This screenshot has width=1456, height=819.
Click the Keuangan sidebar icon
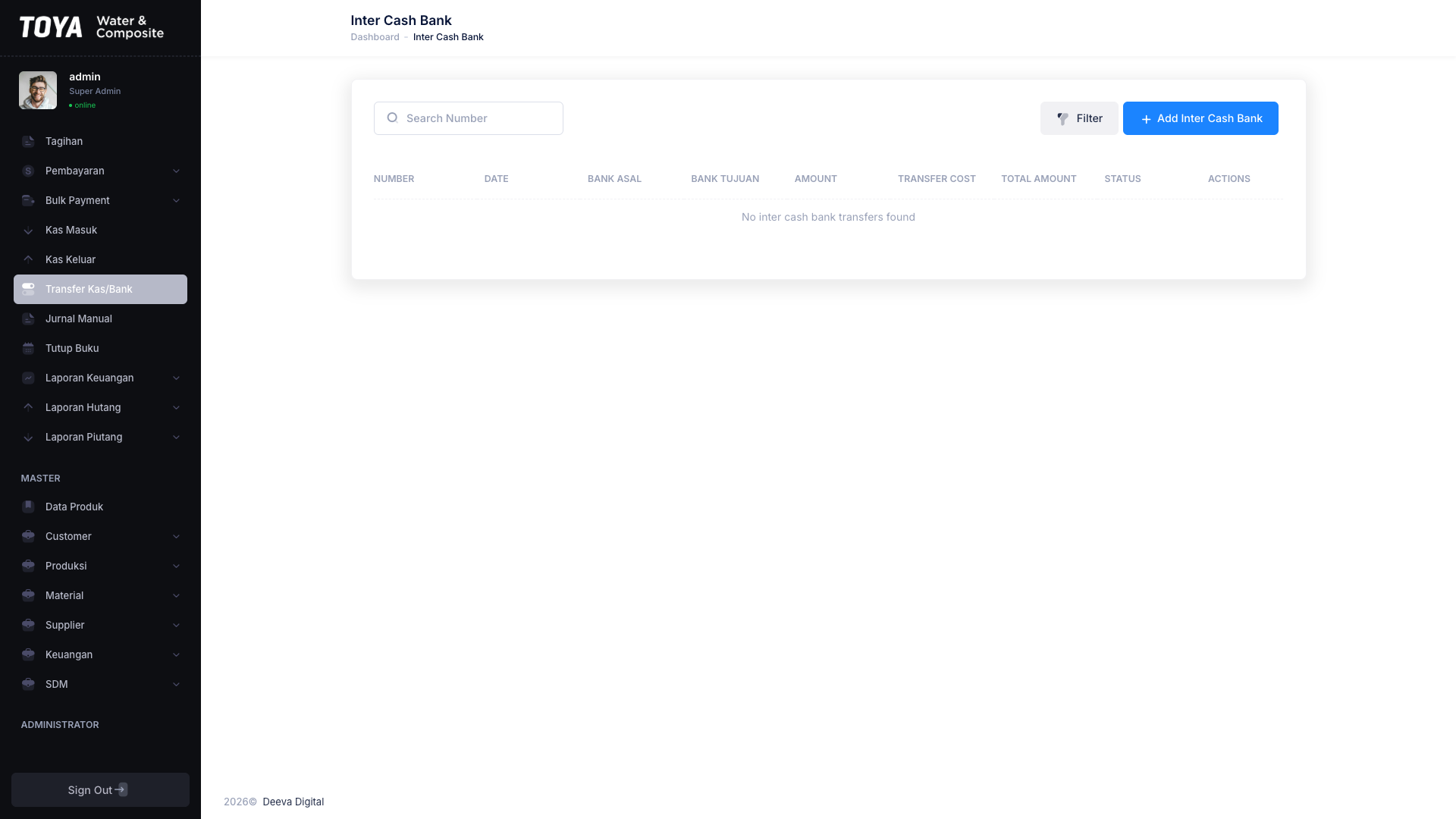(28, 655)
